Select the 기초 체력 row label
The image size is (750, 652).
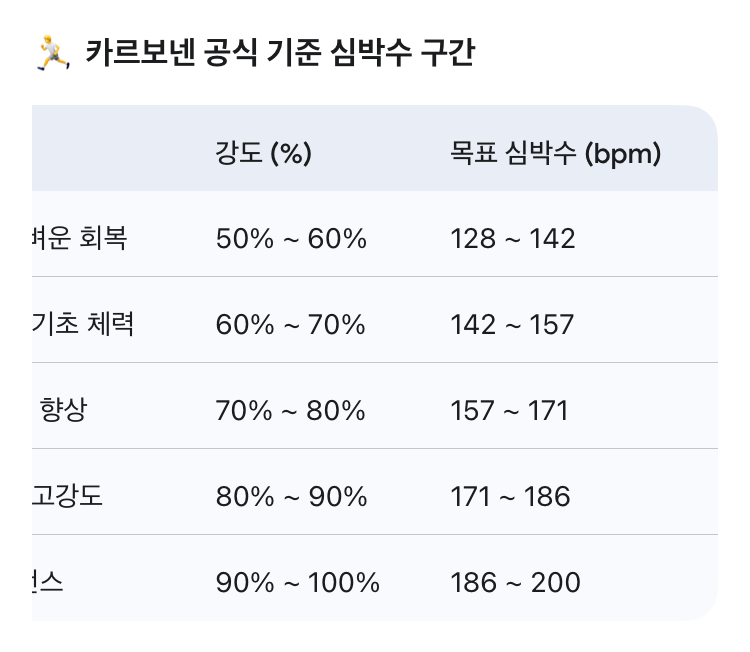click(83, 325)
